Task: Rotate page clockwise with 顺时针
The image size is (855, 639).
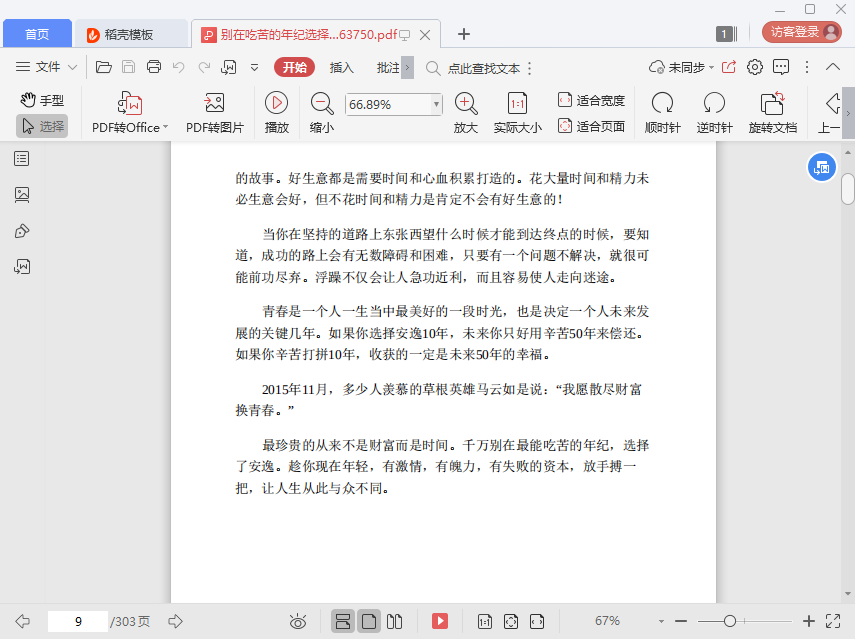Action: pos(662,104)
